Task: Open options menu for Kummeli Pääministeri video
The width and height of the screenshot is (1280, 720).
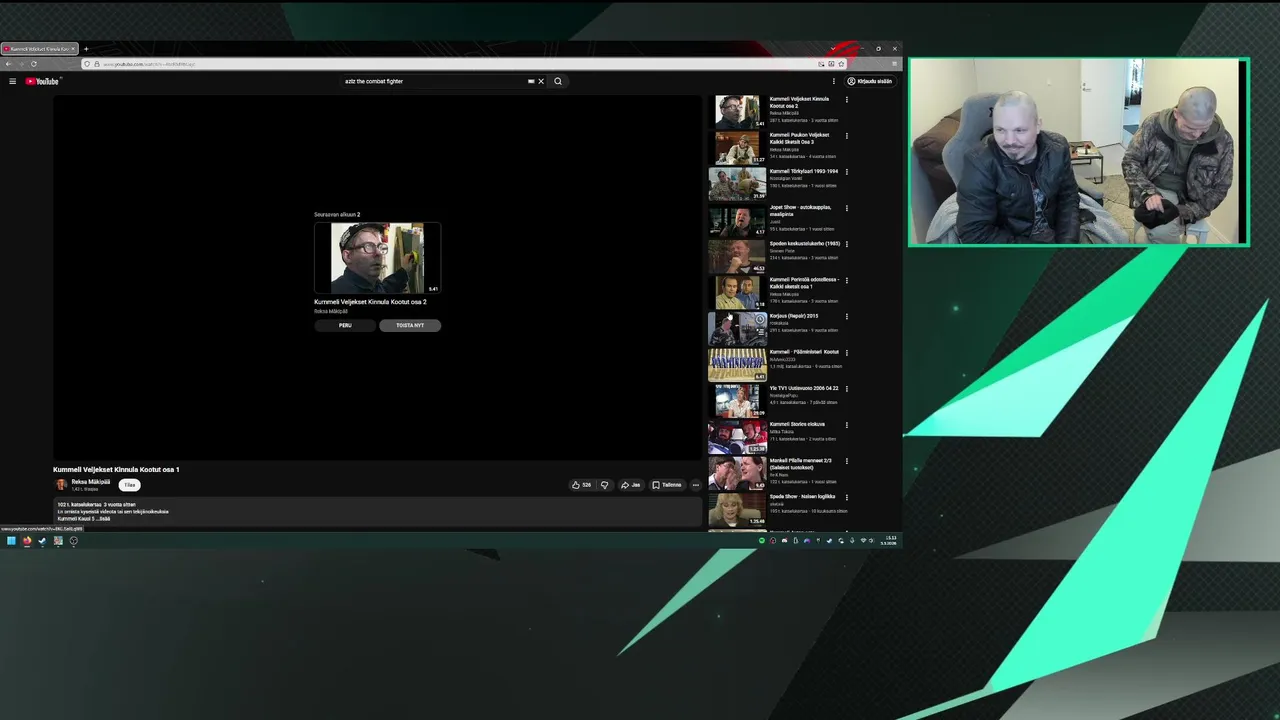Action: pos(847,352)
